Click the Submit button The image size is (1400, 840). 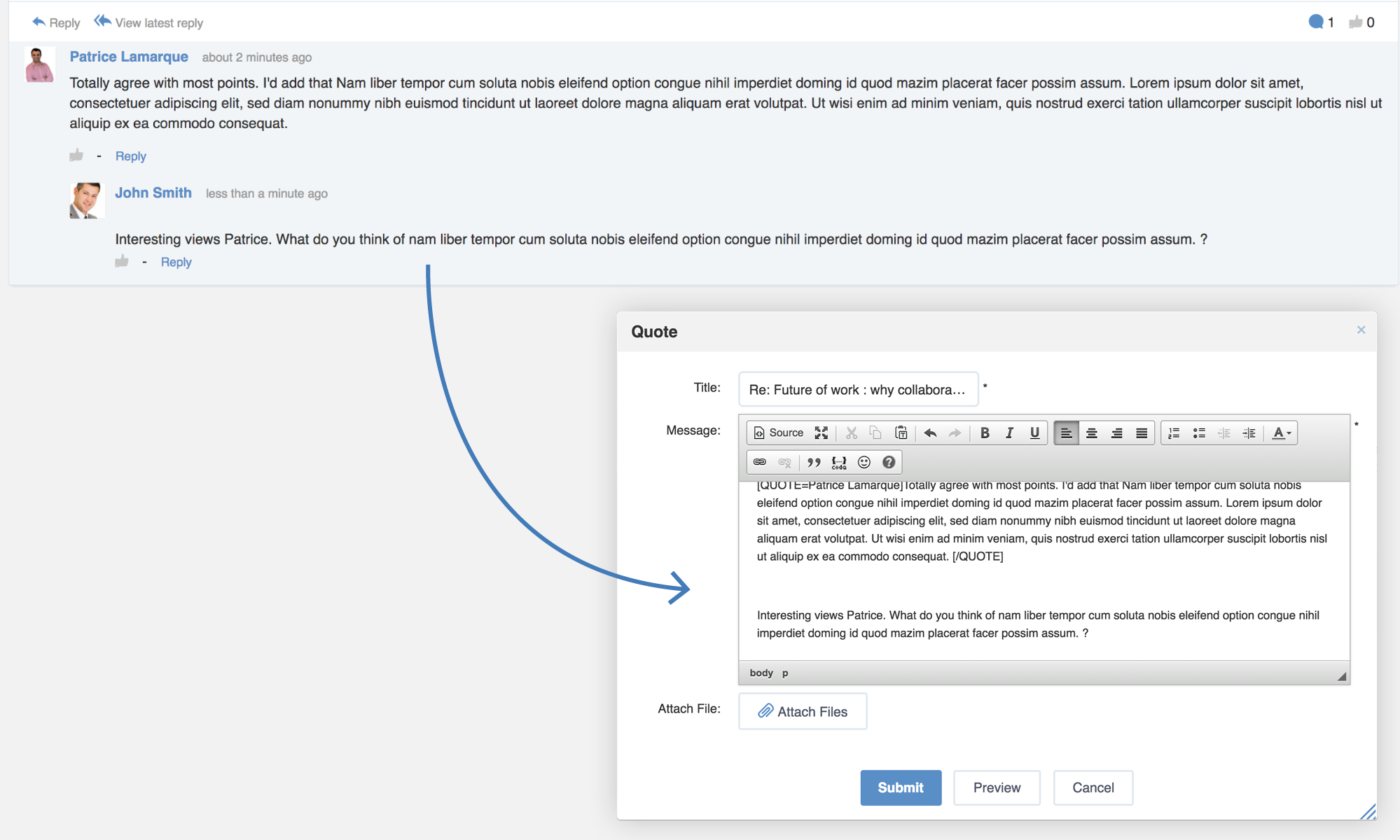point(900,787)
